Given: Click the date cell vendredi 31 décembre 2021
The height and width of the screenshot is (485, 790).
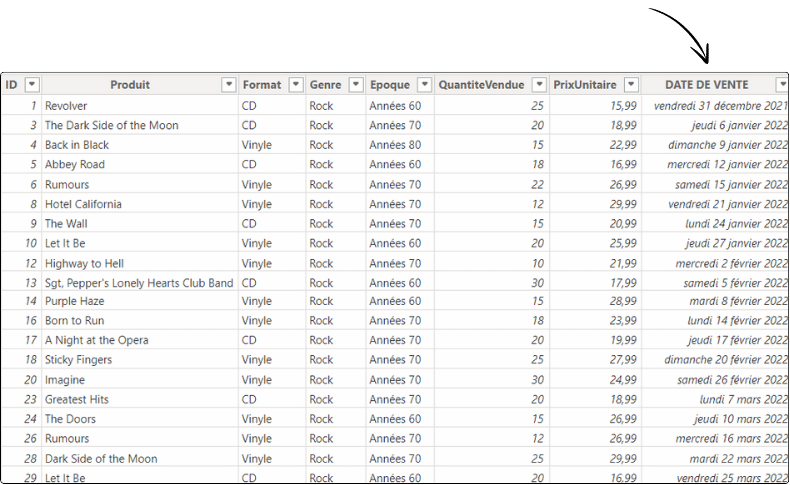Looking at the screenshot, I should (720, 105).
